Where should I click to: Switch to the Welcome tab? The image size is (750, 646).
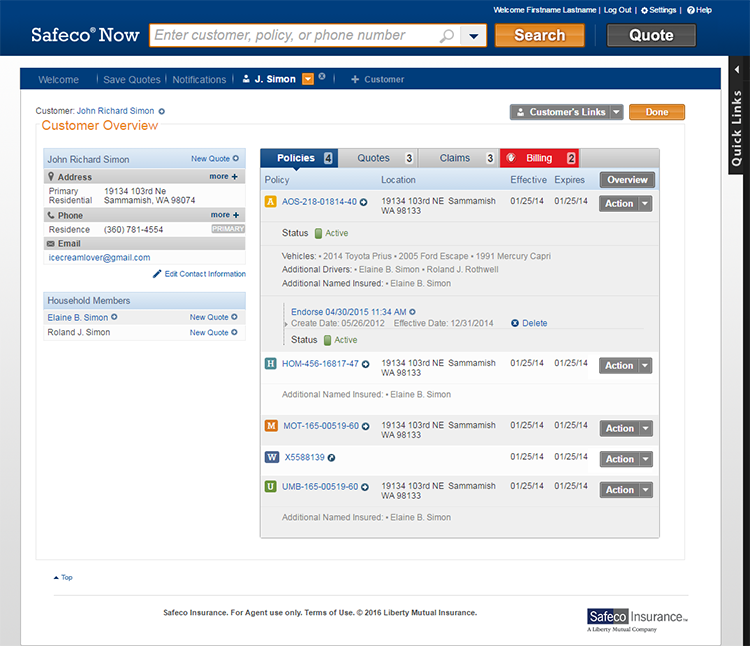pos(58,79)
